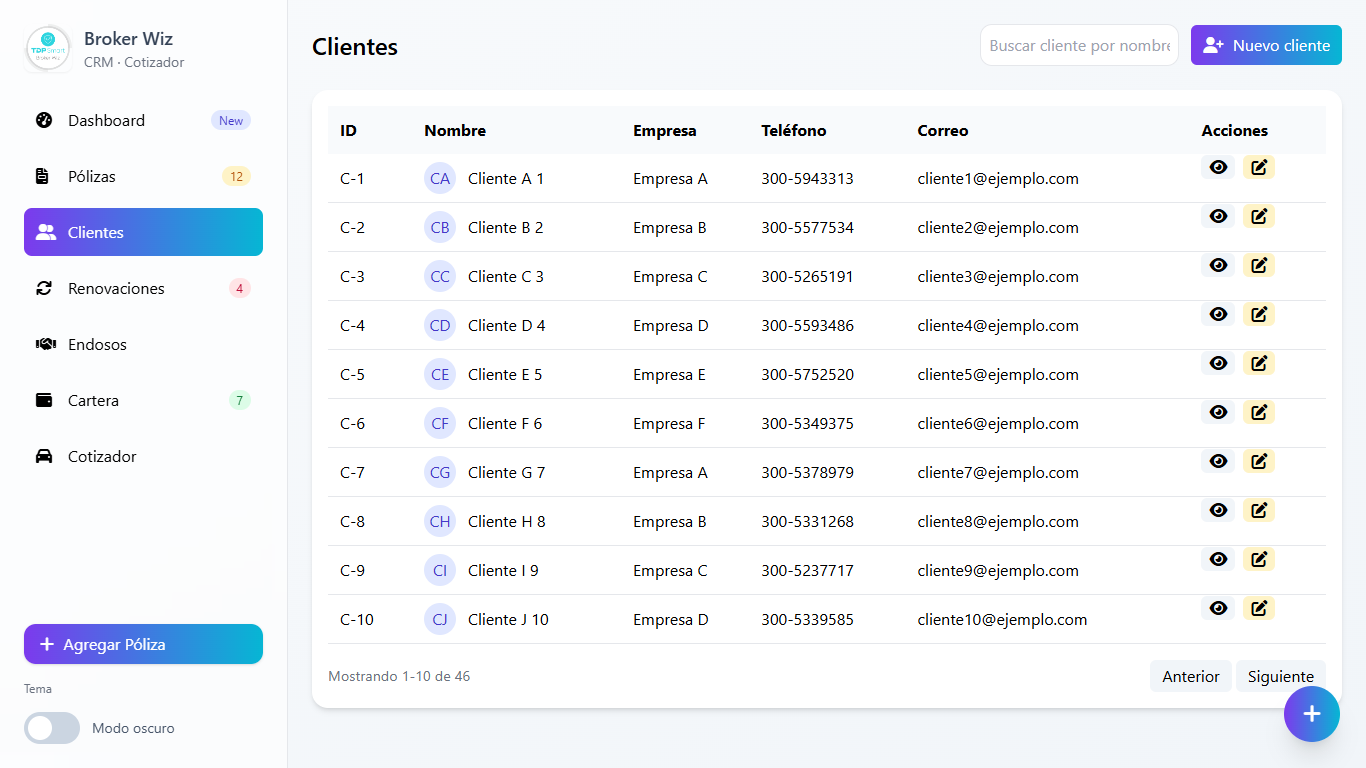Open Cartera wallet icon
The width and height of the screenshot is (1366, 768).
[x=44, y=400]
